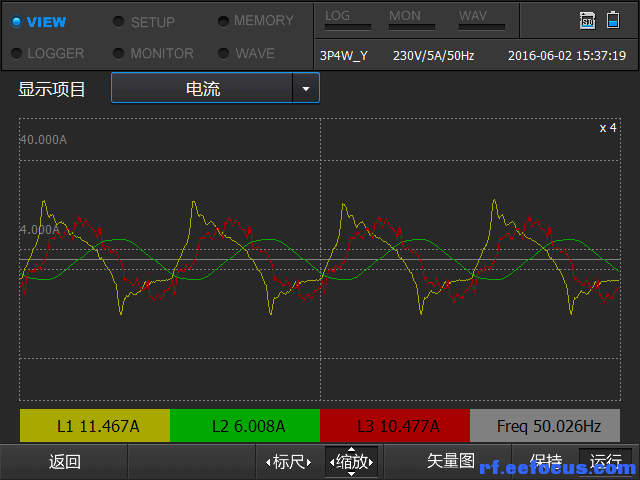This screenshot has height=480, width=640.
Task: Open the 显示项目 dropdown arrow
Action: (x=305, y=89)
